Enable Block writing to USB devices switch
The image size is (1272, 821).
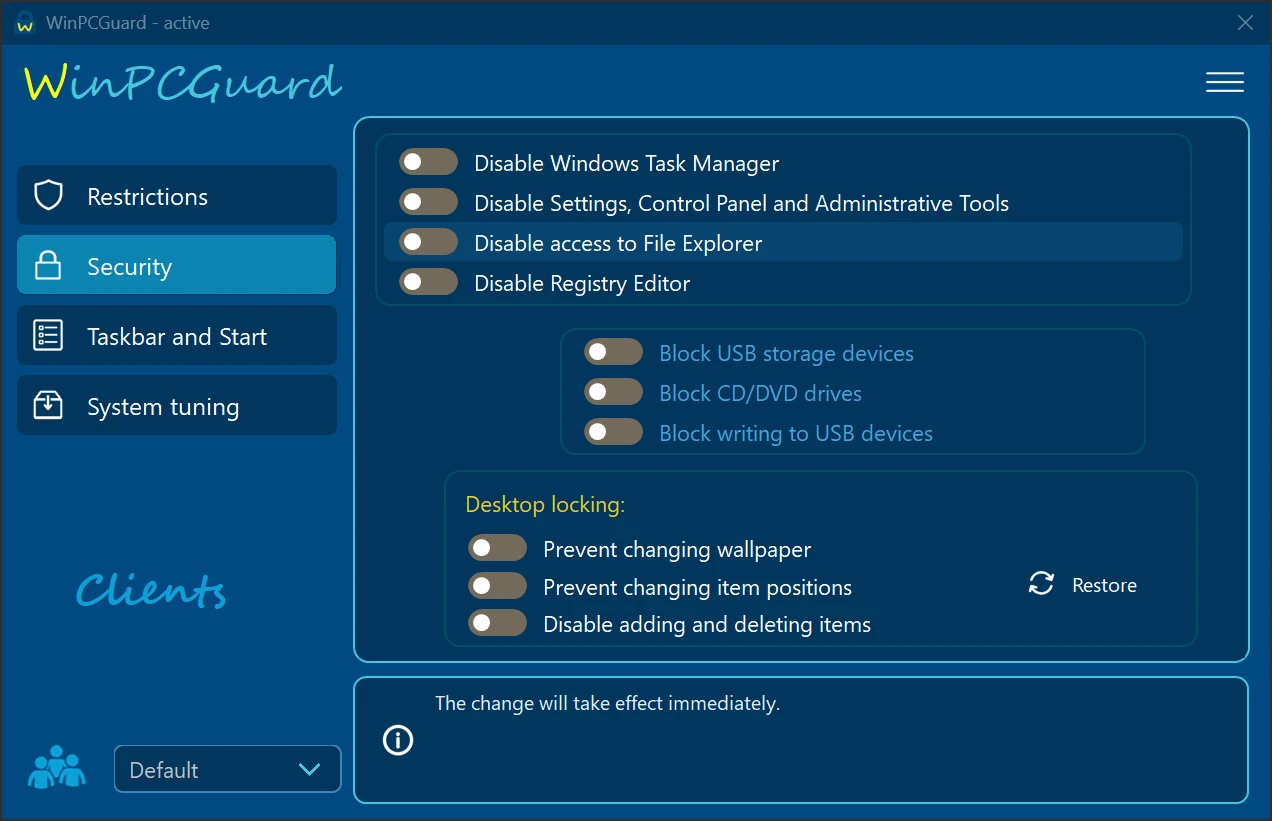(x=613, y=432)
